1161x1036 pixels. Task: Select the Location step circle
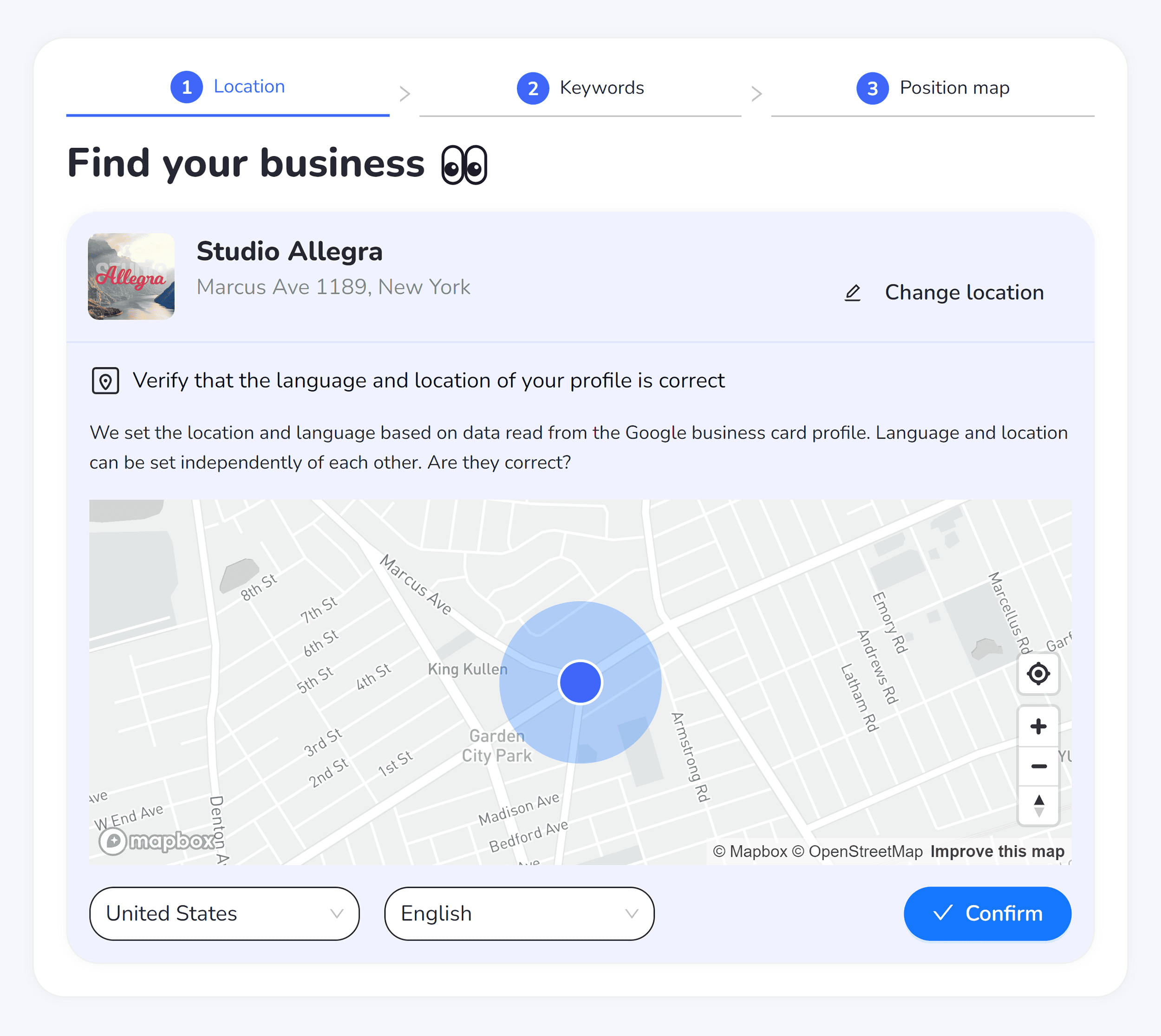187,86
